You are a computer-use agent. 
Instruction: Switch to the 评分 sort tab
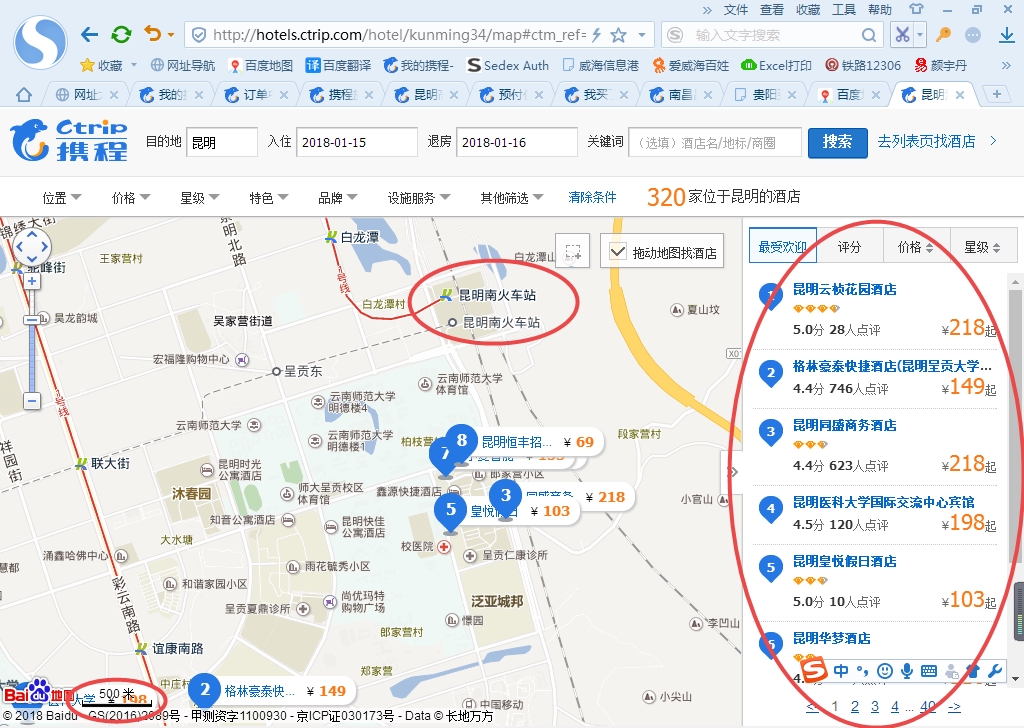[850, 246]
